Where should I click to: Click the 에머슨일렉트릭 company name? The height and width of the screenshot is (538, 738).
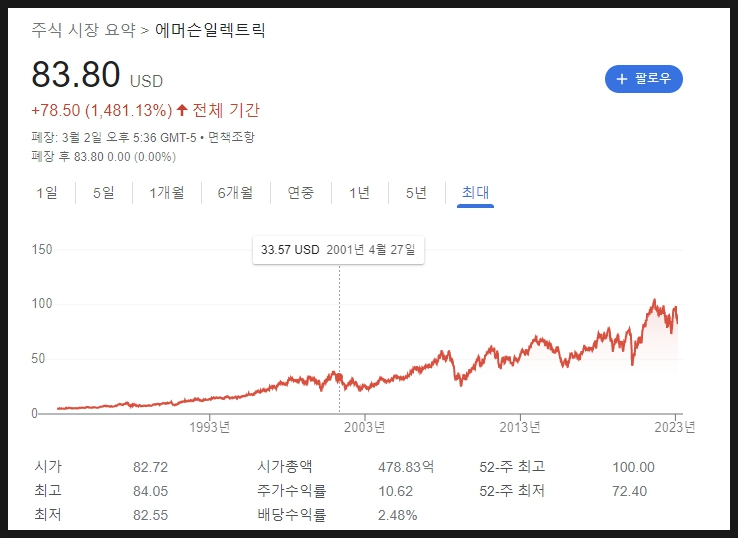[210, 30]
